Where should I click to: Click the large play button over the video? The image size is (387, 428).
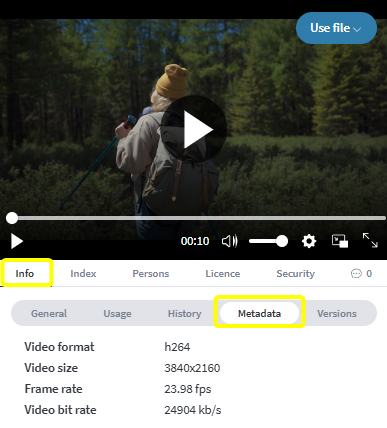coord(194,129)
